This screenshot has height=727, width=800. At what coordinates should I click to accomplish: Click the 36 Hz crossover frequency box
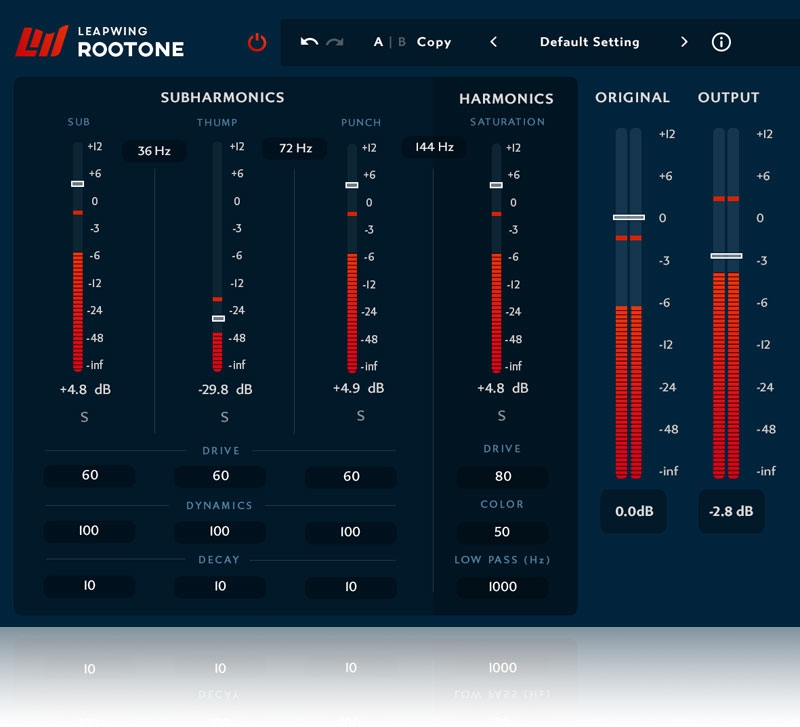coord(153,150)
